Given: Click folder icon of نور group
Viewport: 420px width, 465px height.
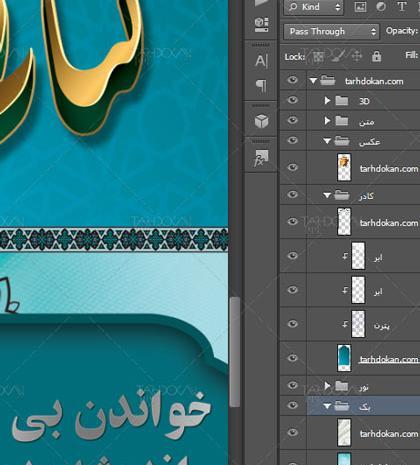Looking at the screenshot, I should [342, 386].
